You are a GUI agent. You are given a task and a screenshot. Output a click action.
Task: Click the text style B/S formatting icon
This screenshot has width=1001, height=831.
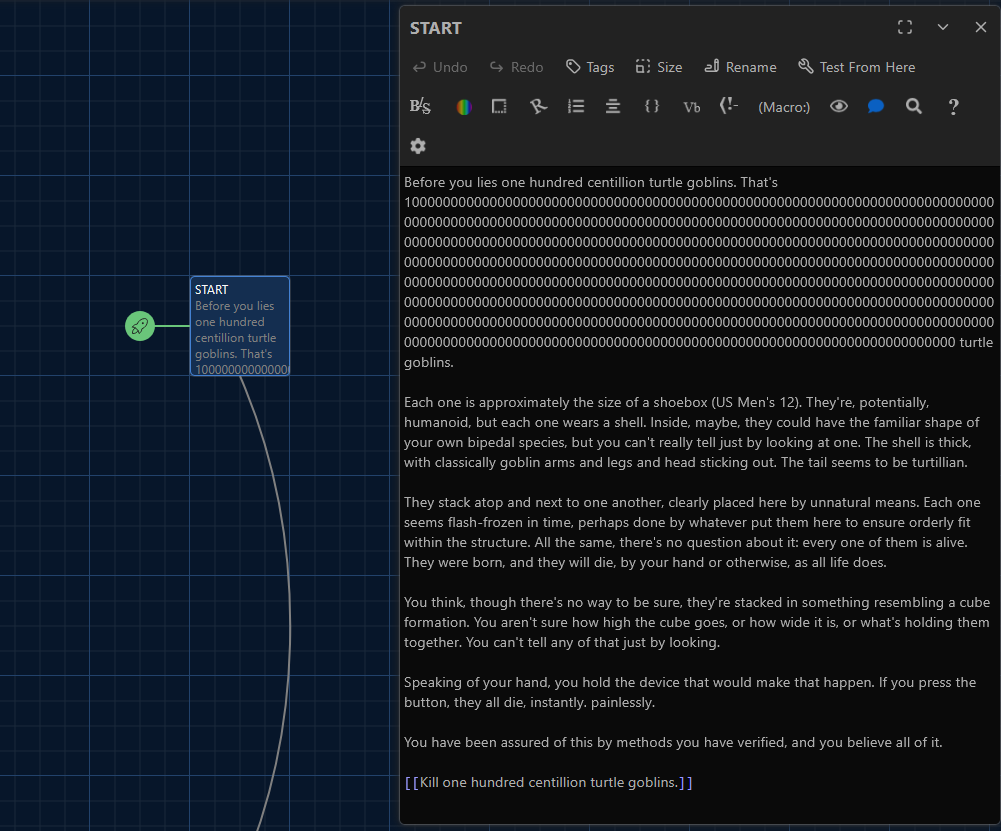pos(420,107)
